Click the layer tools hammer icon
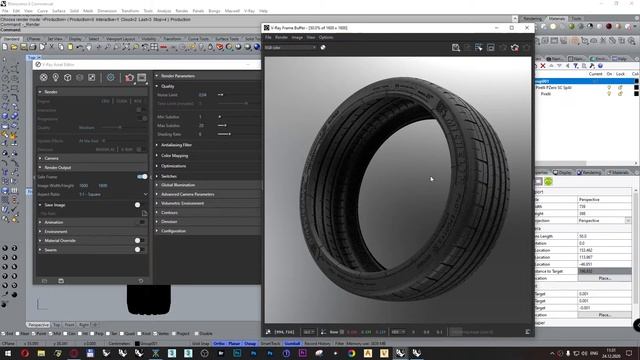 (592, 66)
